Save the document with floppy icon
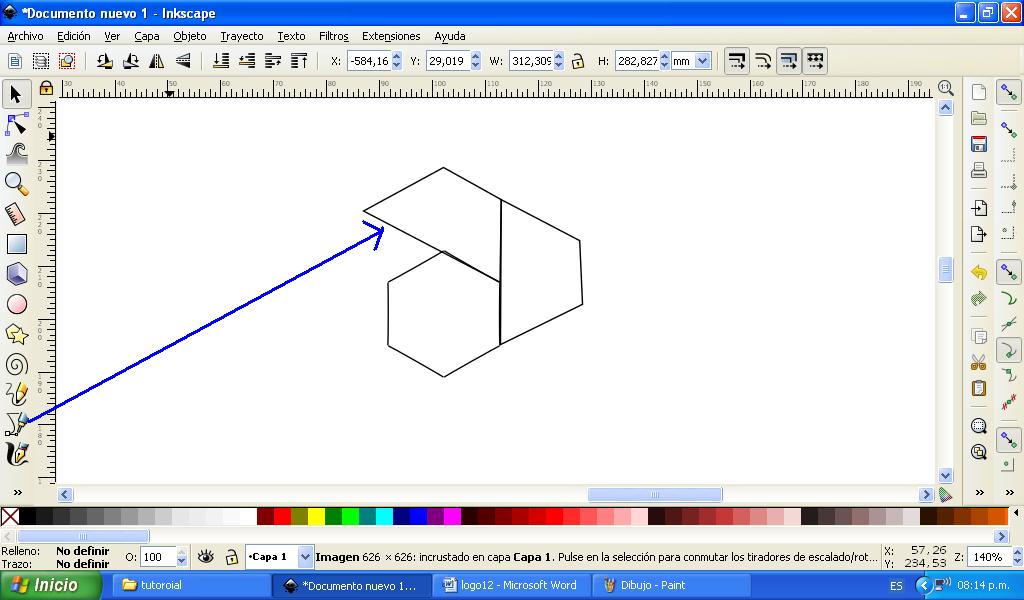This screenshot has height=600, width=1024. click(x=978, y=144)
